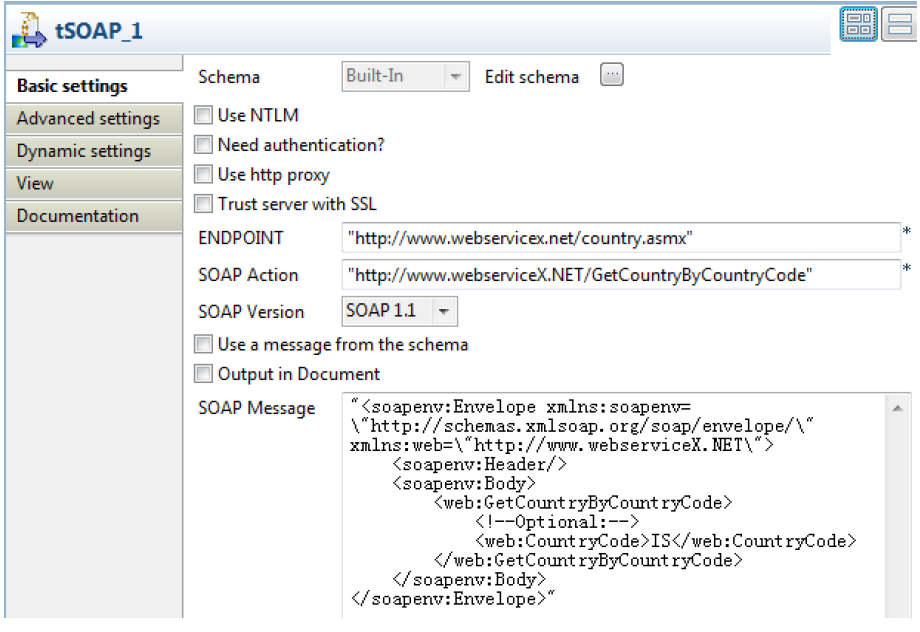This screenshot has height=632, width=920.
Task: Go to the Dynamic settings tab
Action: 84,151
